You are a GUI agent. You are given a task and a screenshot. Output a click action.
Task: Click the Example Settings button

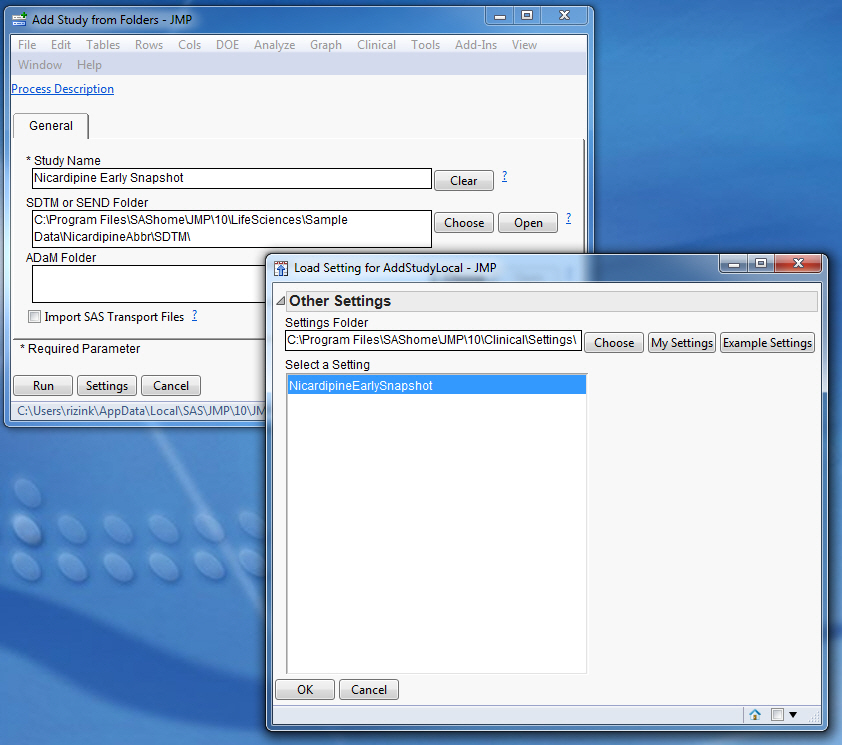[767, 343]
